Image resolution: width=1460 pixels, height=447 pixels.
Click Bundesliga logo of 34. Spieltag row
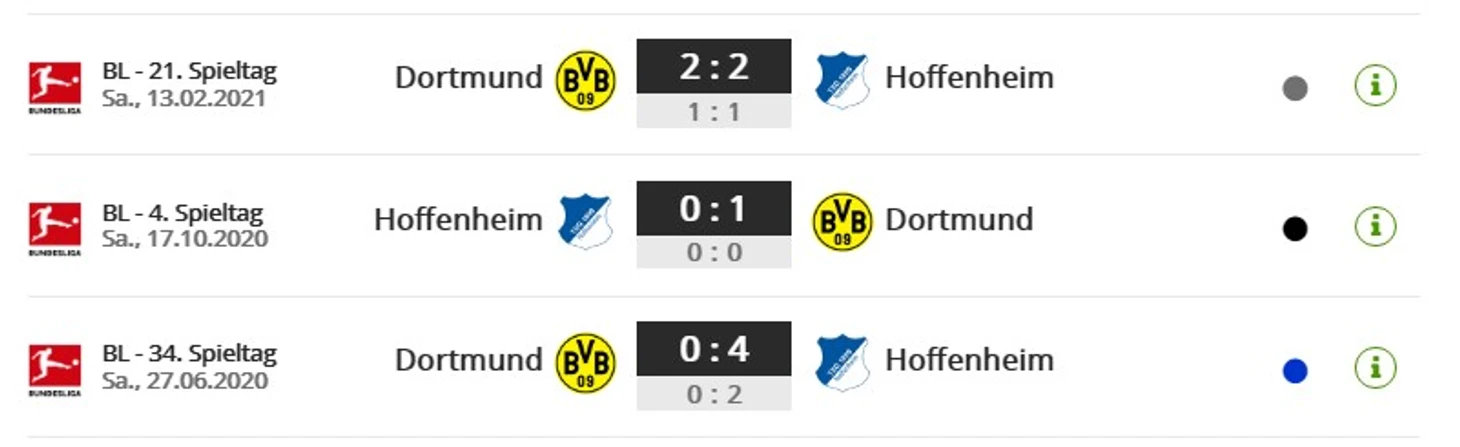pyautogui.click(x=54, y=371)
